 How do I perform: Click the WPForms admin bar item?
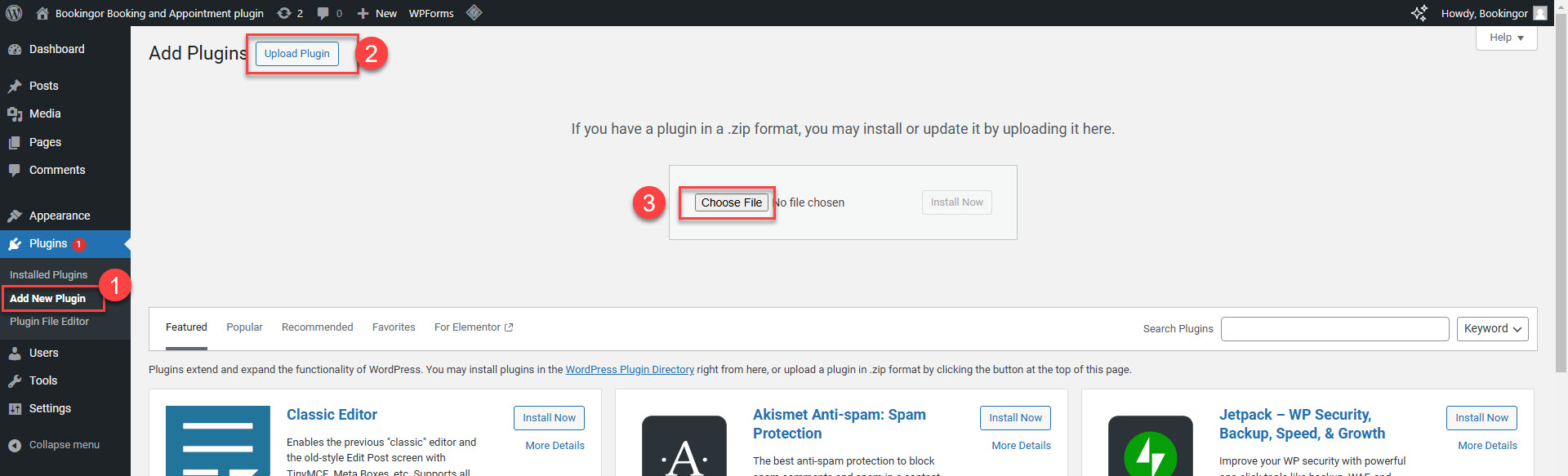click(x=431, y=13)
